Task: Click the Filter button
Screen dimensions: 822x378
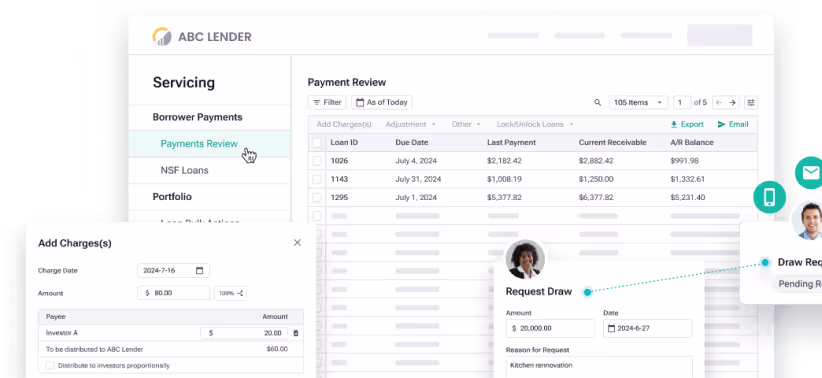Action: click(327, 103)
